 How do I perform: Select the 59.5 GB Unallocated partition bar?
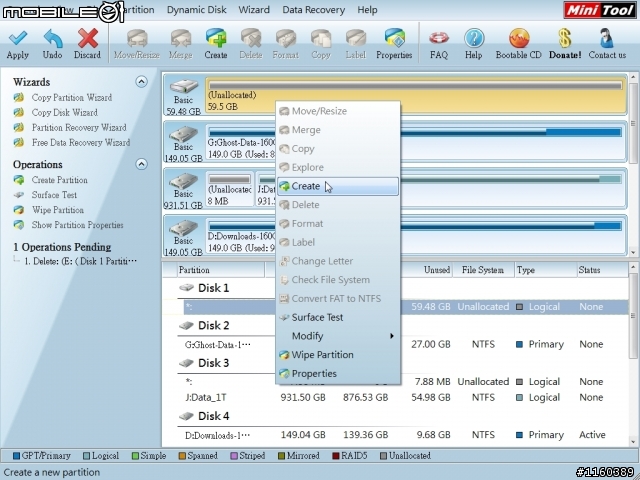(415, 95)
